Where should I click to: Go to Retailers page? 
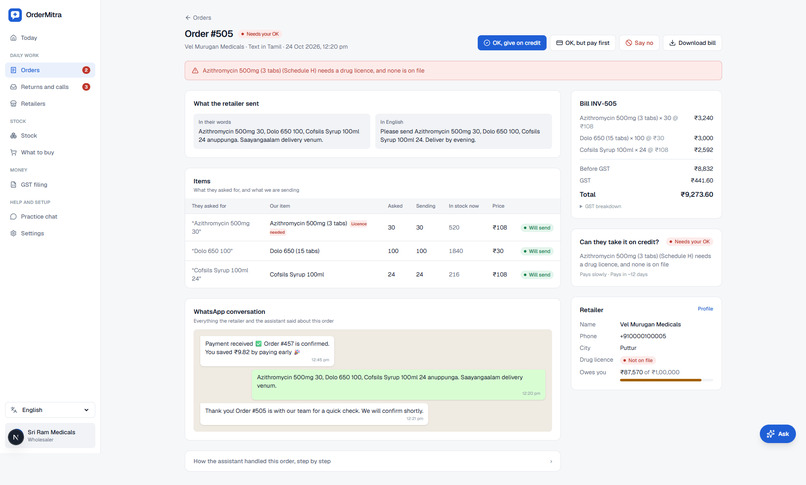[50, 104]
